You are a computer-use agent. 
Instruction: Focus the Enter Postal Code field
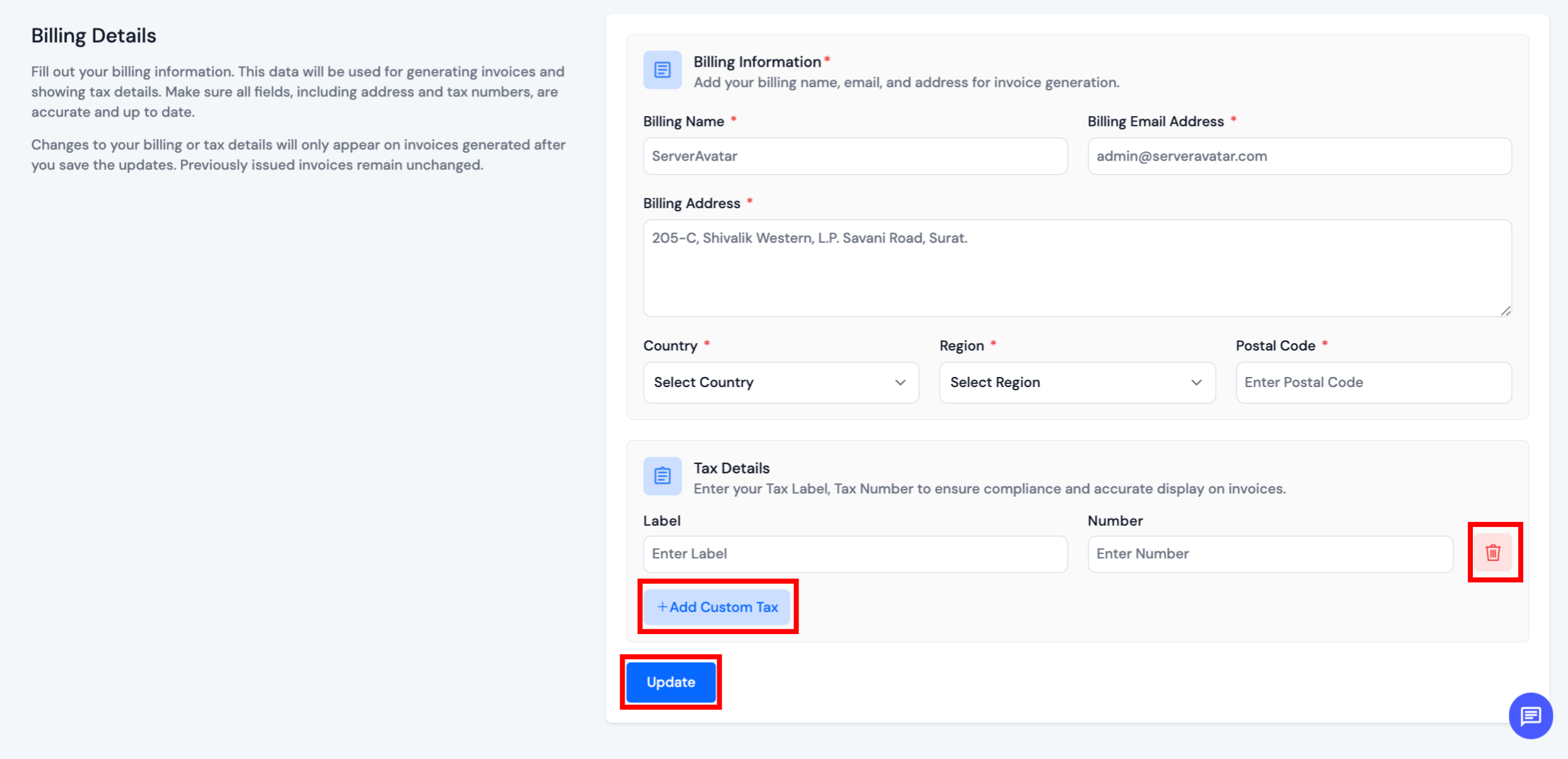[1373, 383]
